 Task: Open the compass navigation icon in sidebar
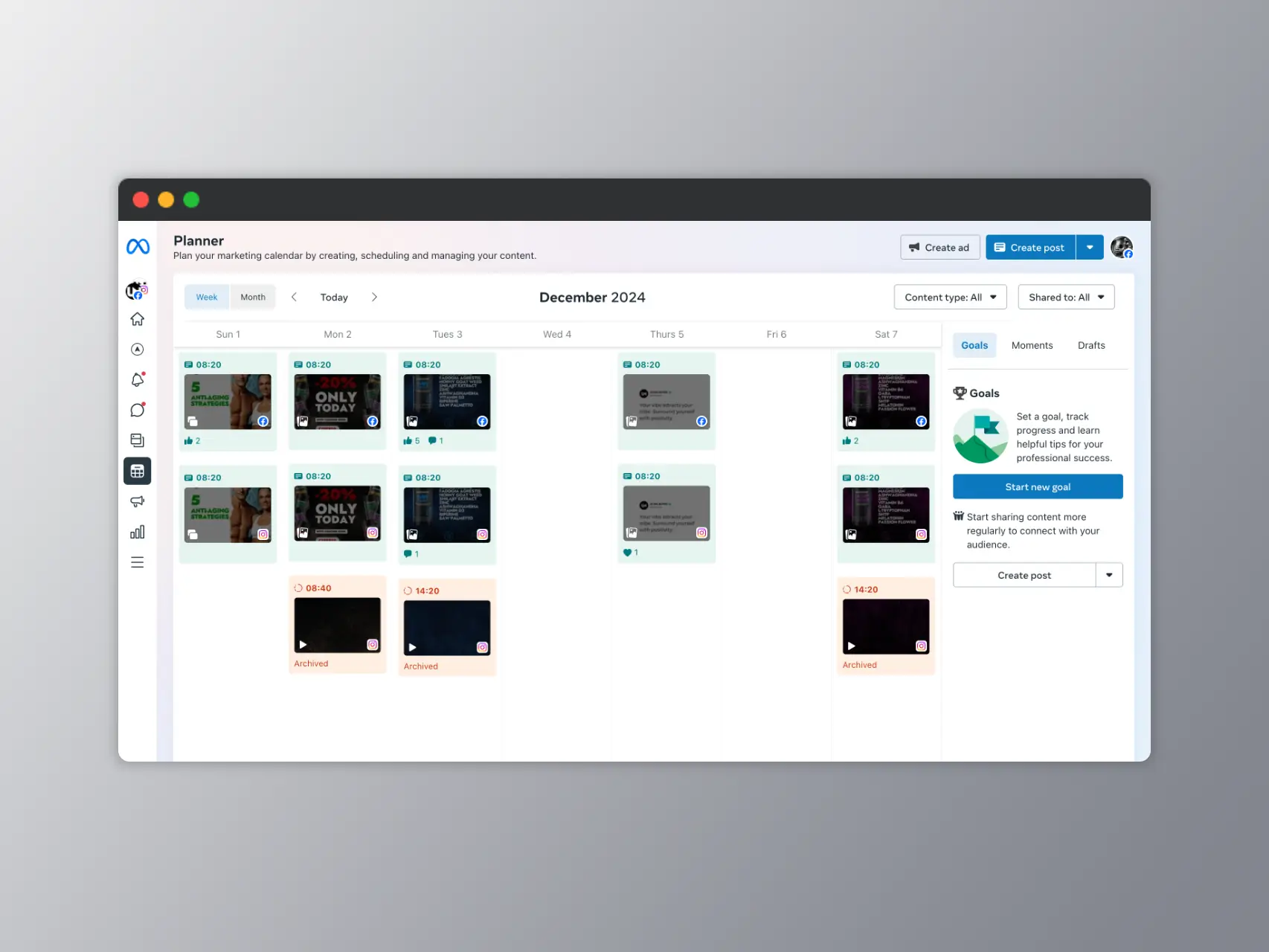[138, 350]
